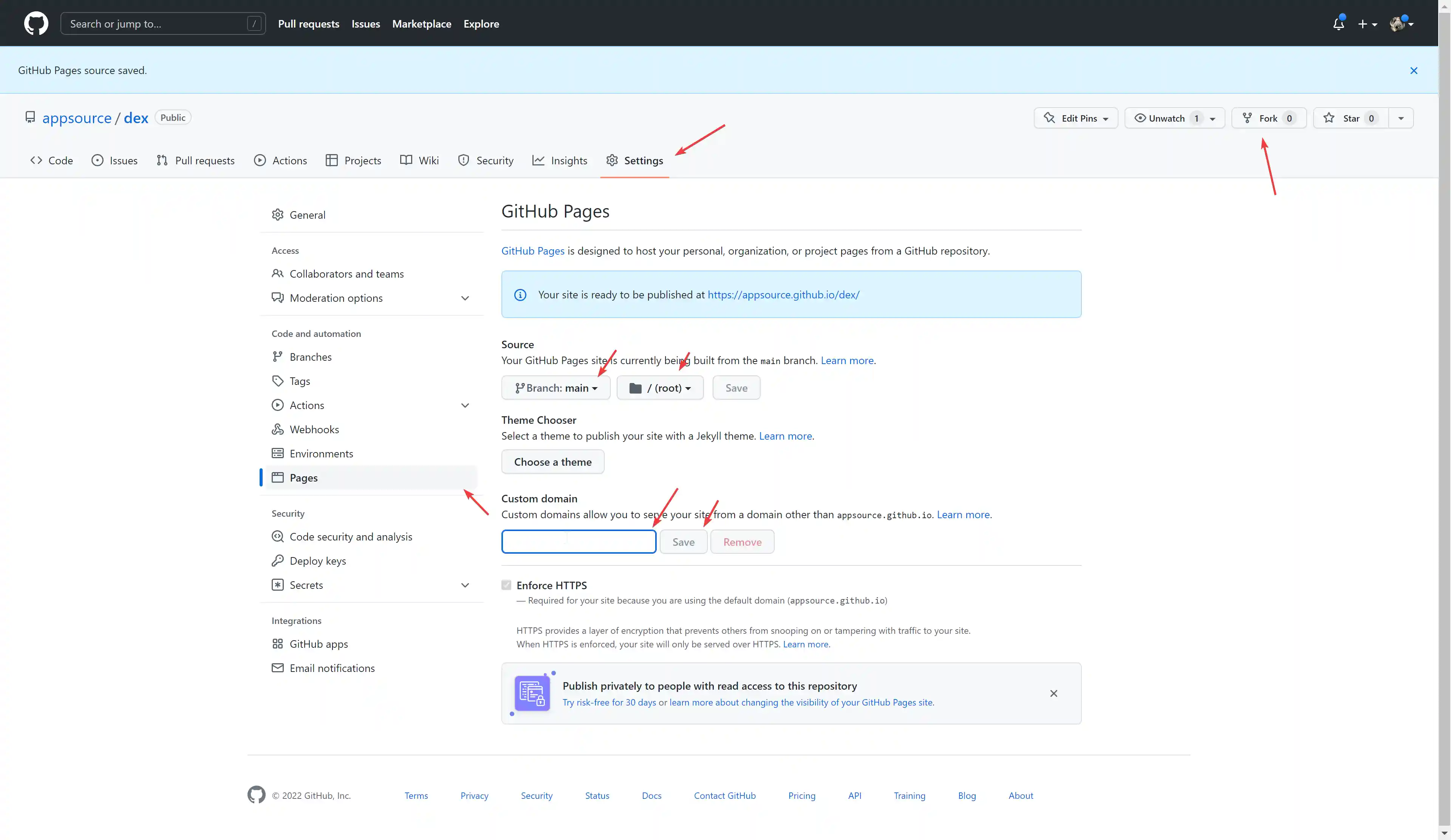Screen dimensions: 1451x840
Task: Click the GitHub octocat logo in header
Action: coord(36,23)
